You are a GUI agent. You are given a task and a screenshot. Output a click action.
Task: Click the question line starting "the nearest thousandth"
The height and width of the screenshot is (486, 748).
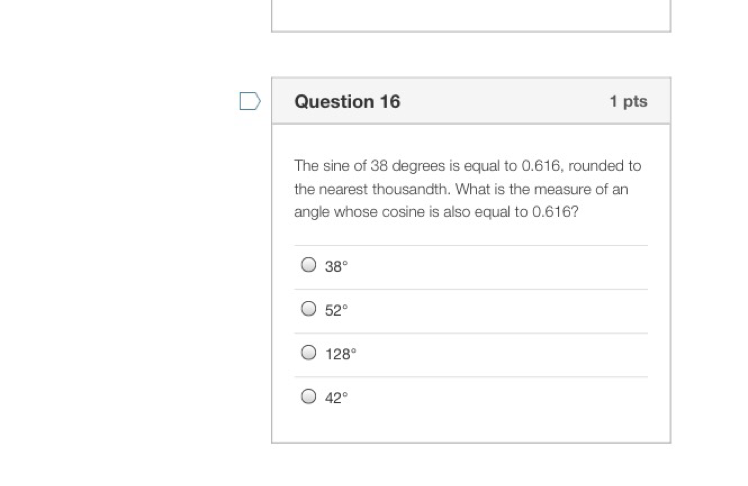pos(461,188)
